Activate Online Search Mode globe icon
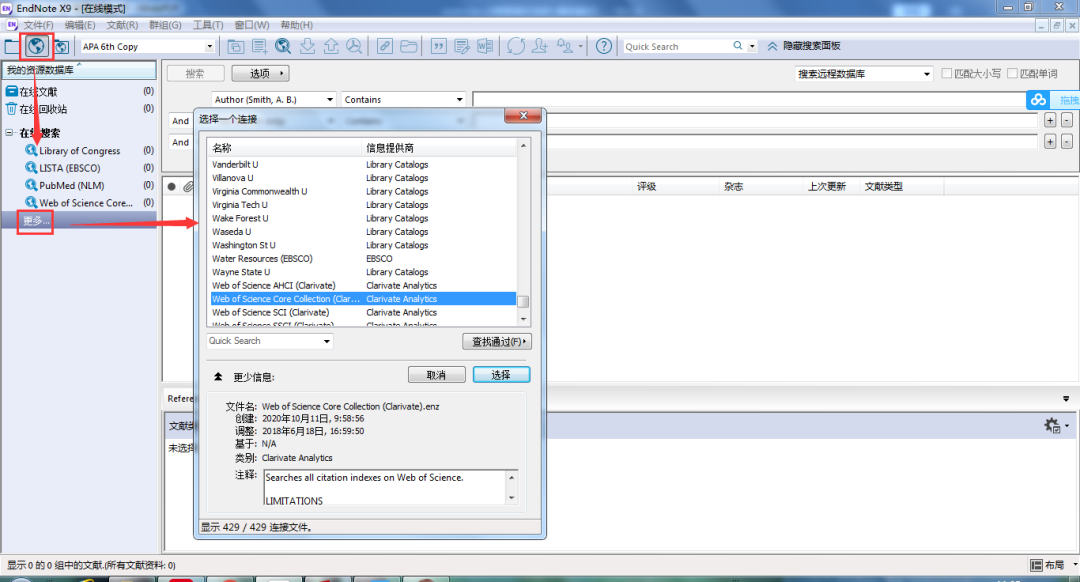This screenshot has height=582, width=1080. [37, 46]
